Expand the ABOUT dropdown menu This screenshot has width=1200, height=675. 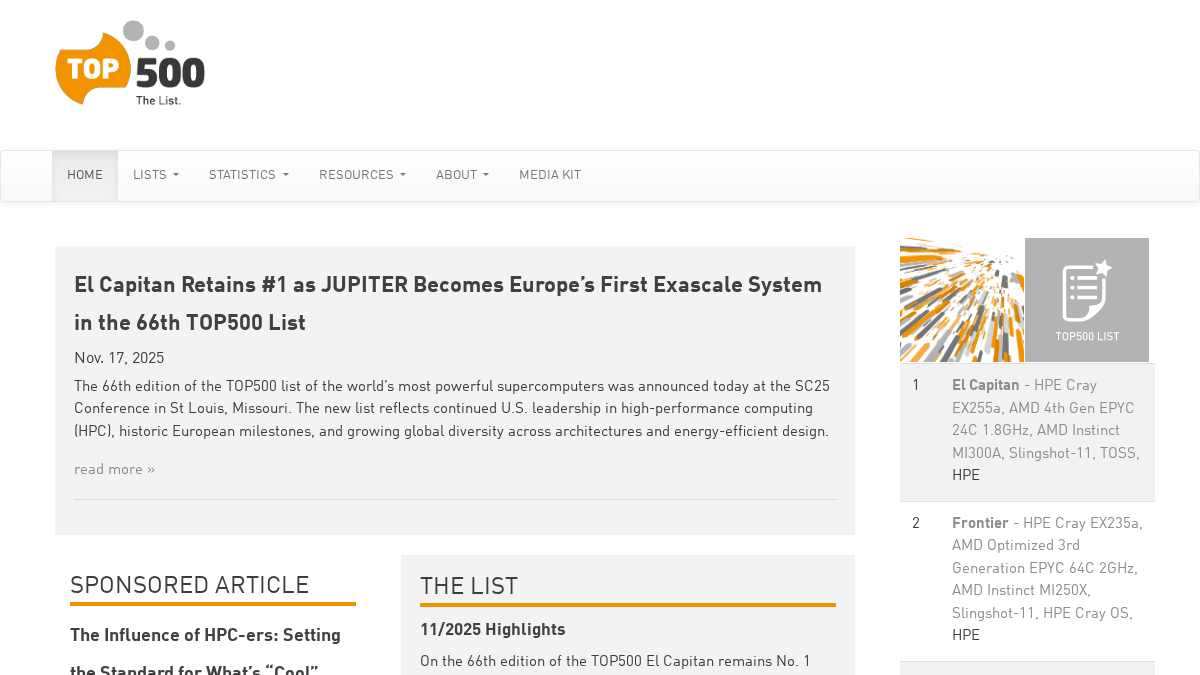[x=462, y=176]
